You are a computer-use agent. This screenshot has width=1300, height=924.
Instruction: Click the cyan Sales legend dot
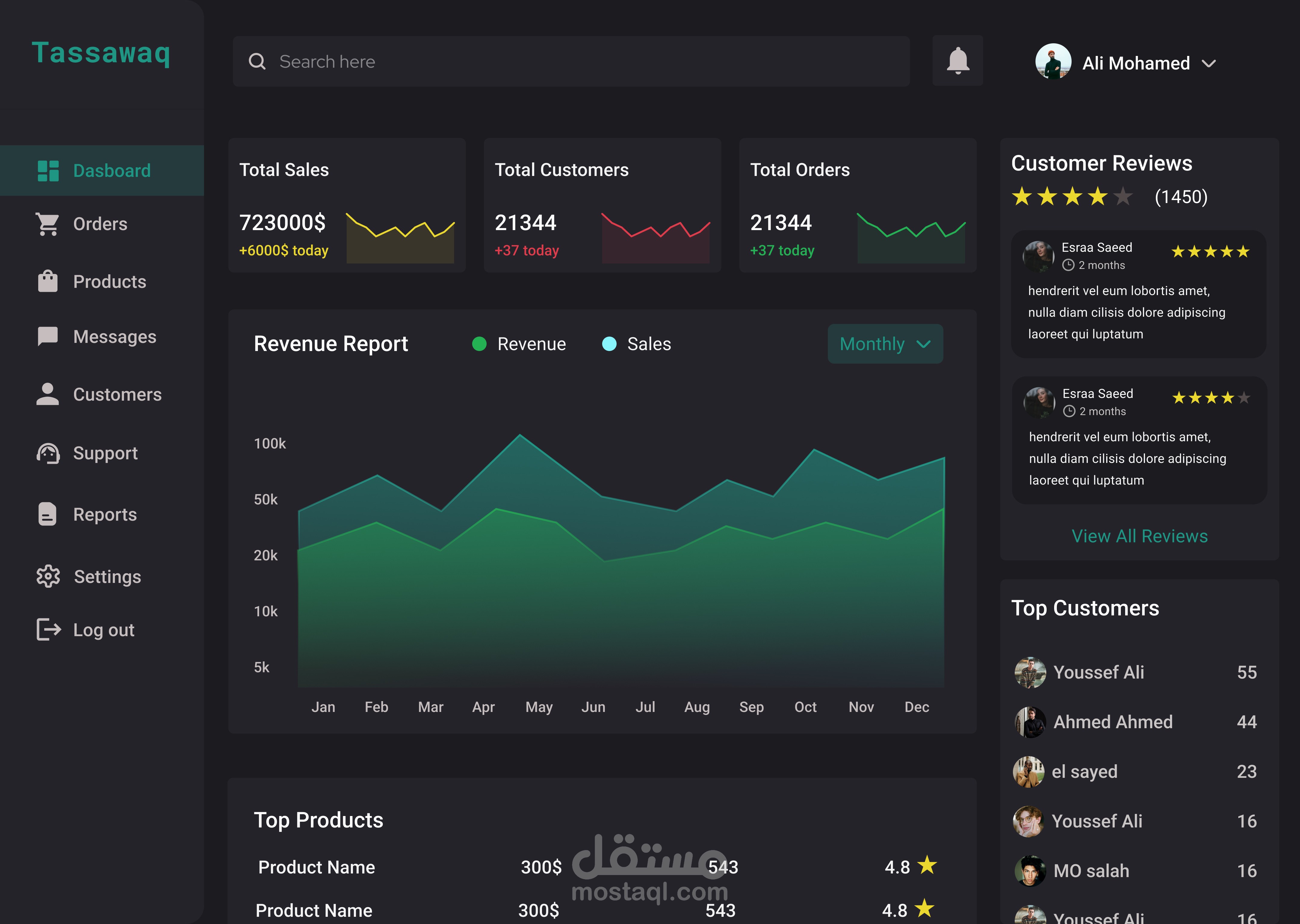pyautogui.click(x=609, y=344)
